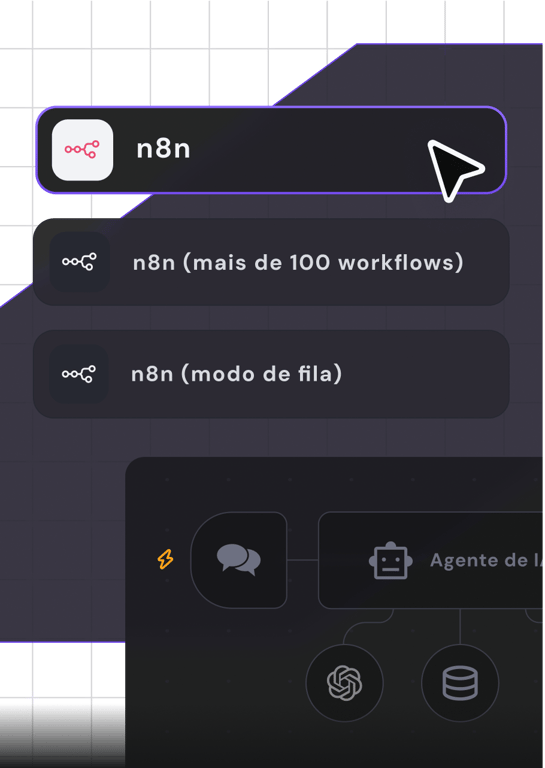Screen dimensions: 545x768
Task: Click the pink n8n logo icon
Action: coord(82,150)
